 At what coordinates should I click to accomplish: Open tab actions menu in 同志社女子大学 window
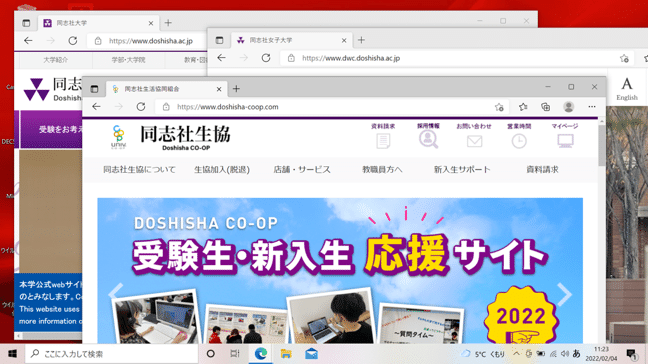click(x=219, y=40)
